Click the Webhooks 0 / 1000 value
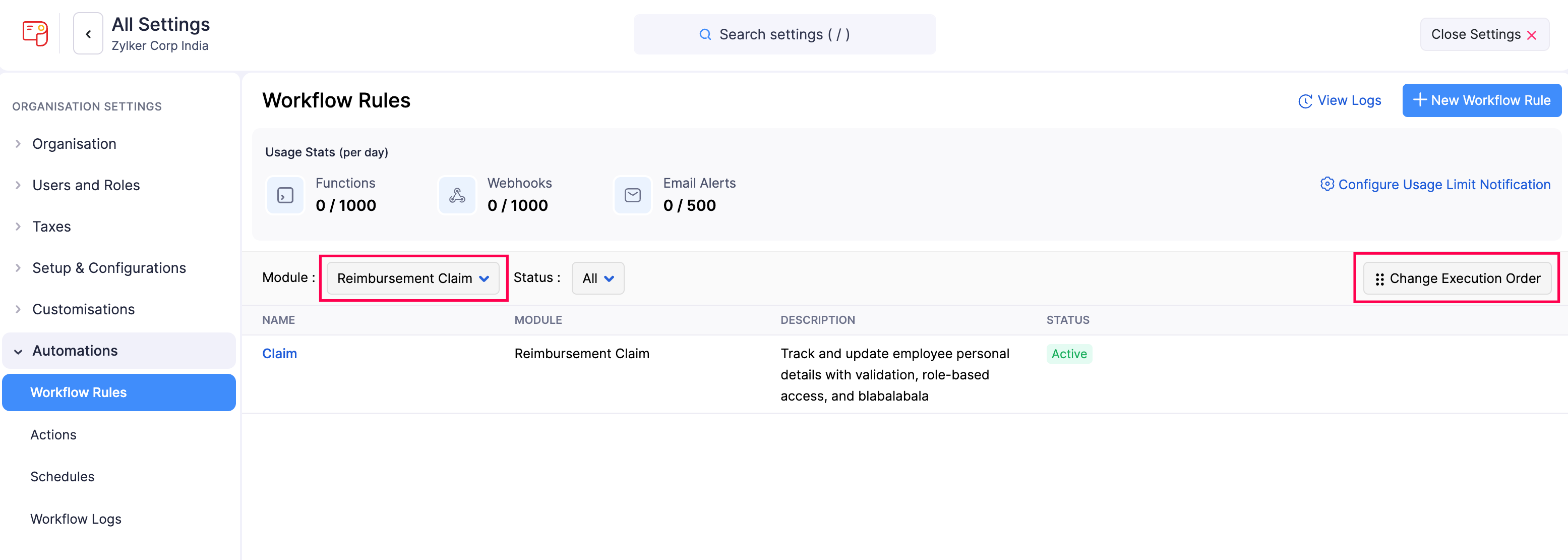The height and width of the screenshot is (560, 1568). pyautogui.click(x=517, y=205)
